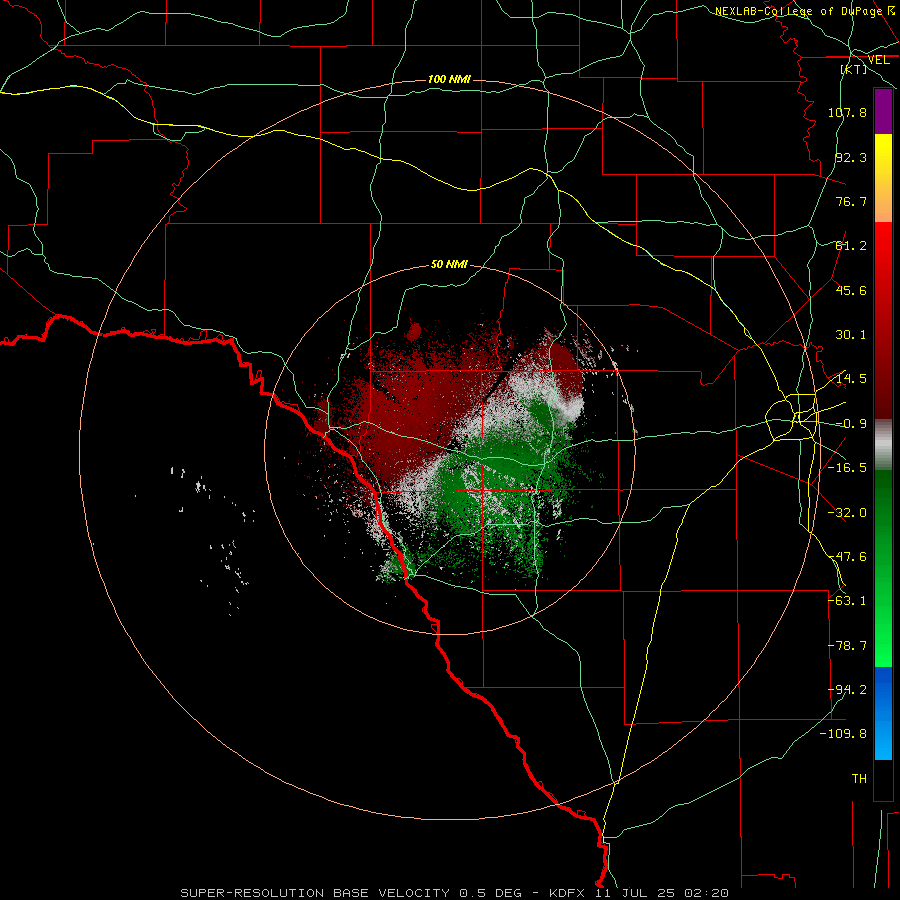The width and height of the screenshot is (900, 900).
Task: Click the "45.6" scale value
Action: point(851,290)
